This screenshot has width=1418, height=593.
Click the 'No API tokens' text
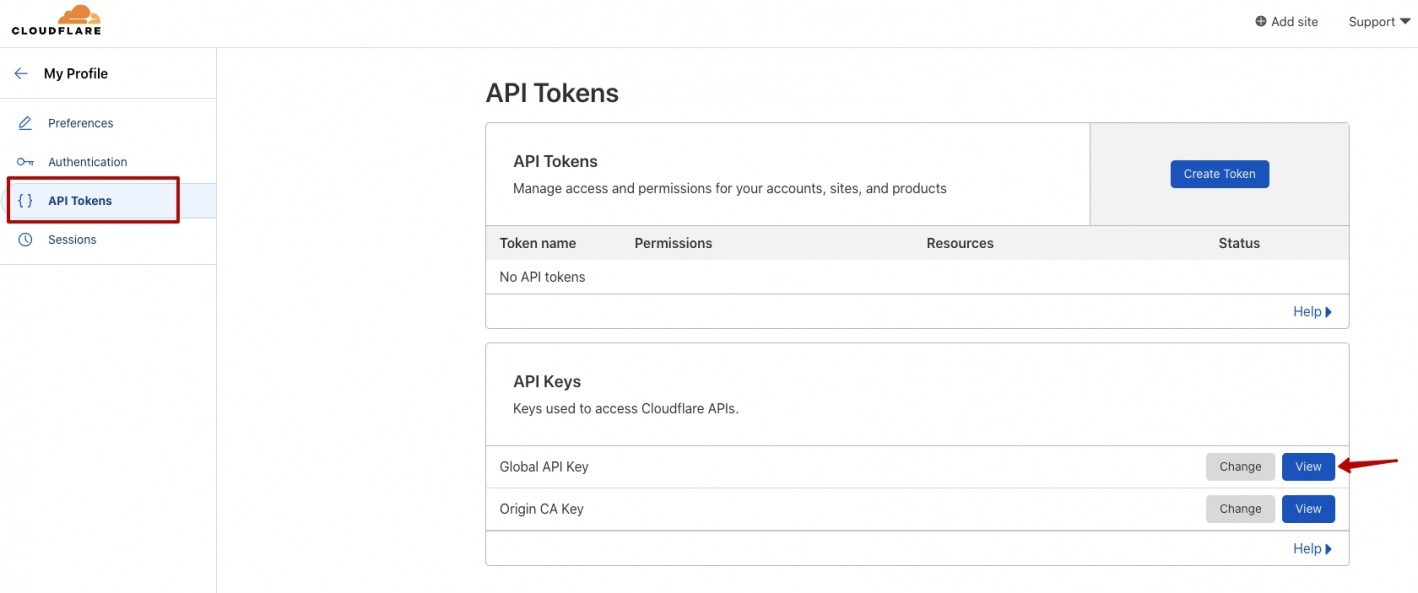pos(542,277)
